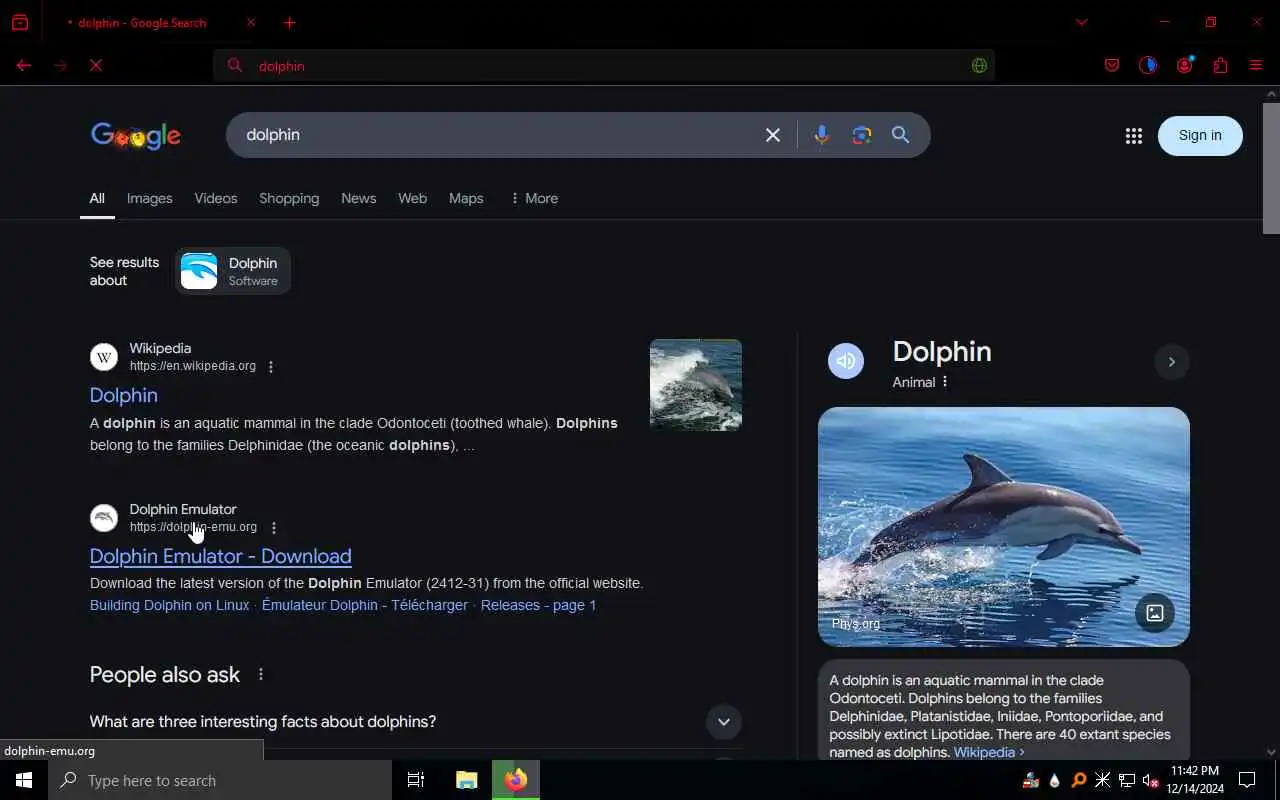The width and height of the screenshot is (1280, 800).
Task: Open the Firefox hamburger menu
Action: (x=1256, y=65)
